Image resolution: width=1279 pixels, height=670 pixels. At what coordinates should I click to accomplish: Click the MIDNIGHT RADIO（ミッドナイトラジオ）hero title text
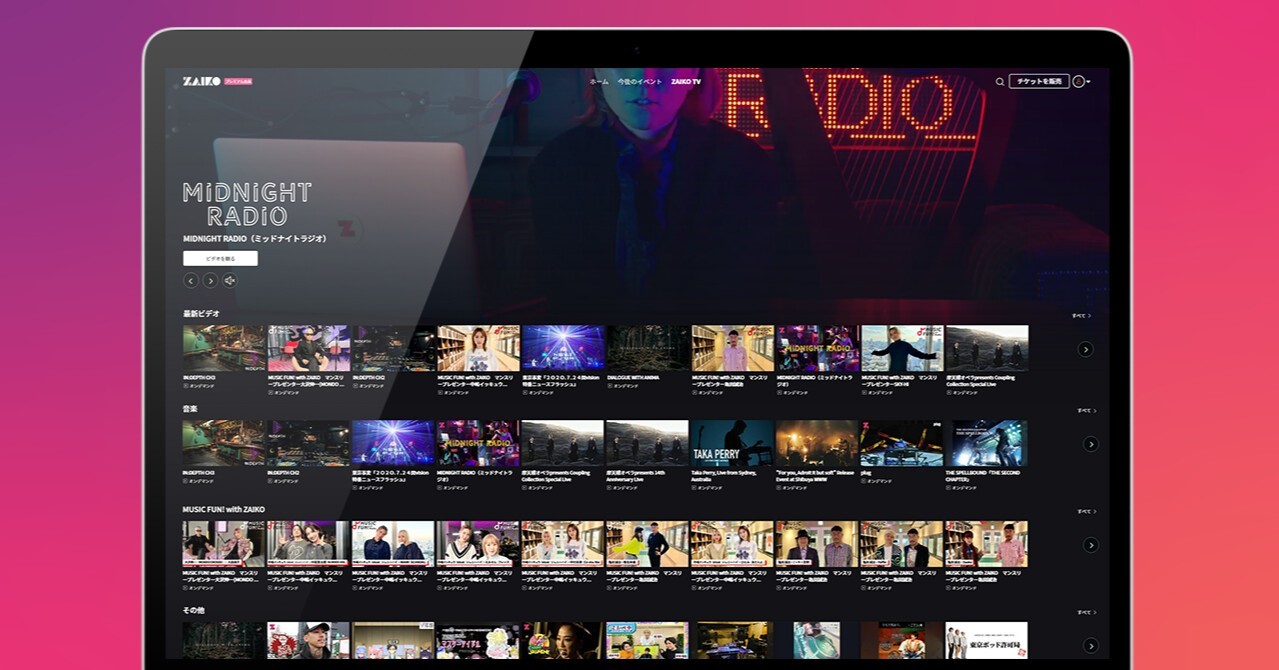click(255, 239)
